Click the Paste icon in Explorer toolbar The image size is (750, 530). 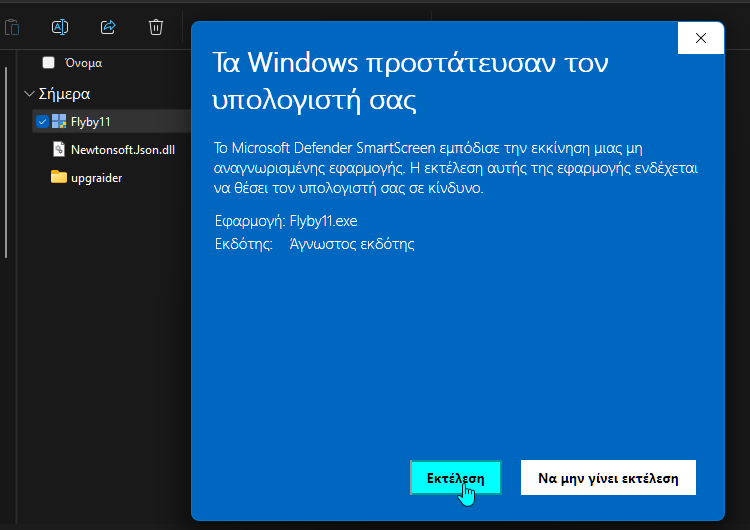[x=12, y=27]
